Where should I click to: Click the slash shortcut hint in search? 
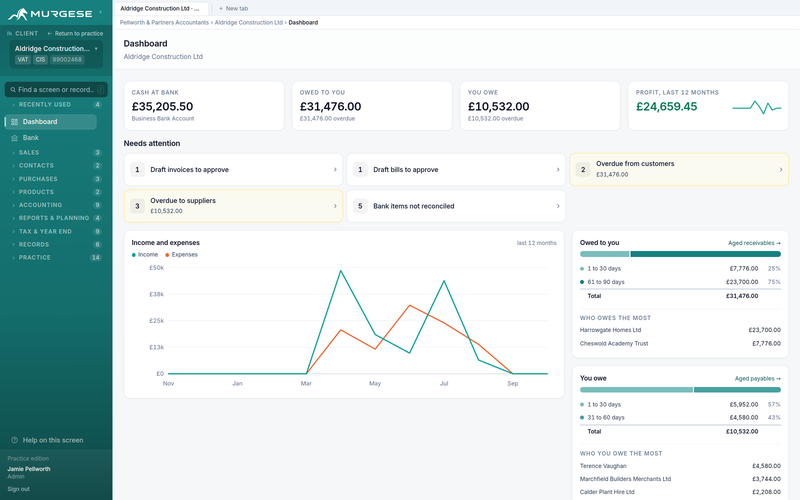pos(101,90)
